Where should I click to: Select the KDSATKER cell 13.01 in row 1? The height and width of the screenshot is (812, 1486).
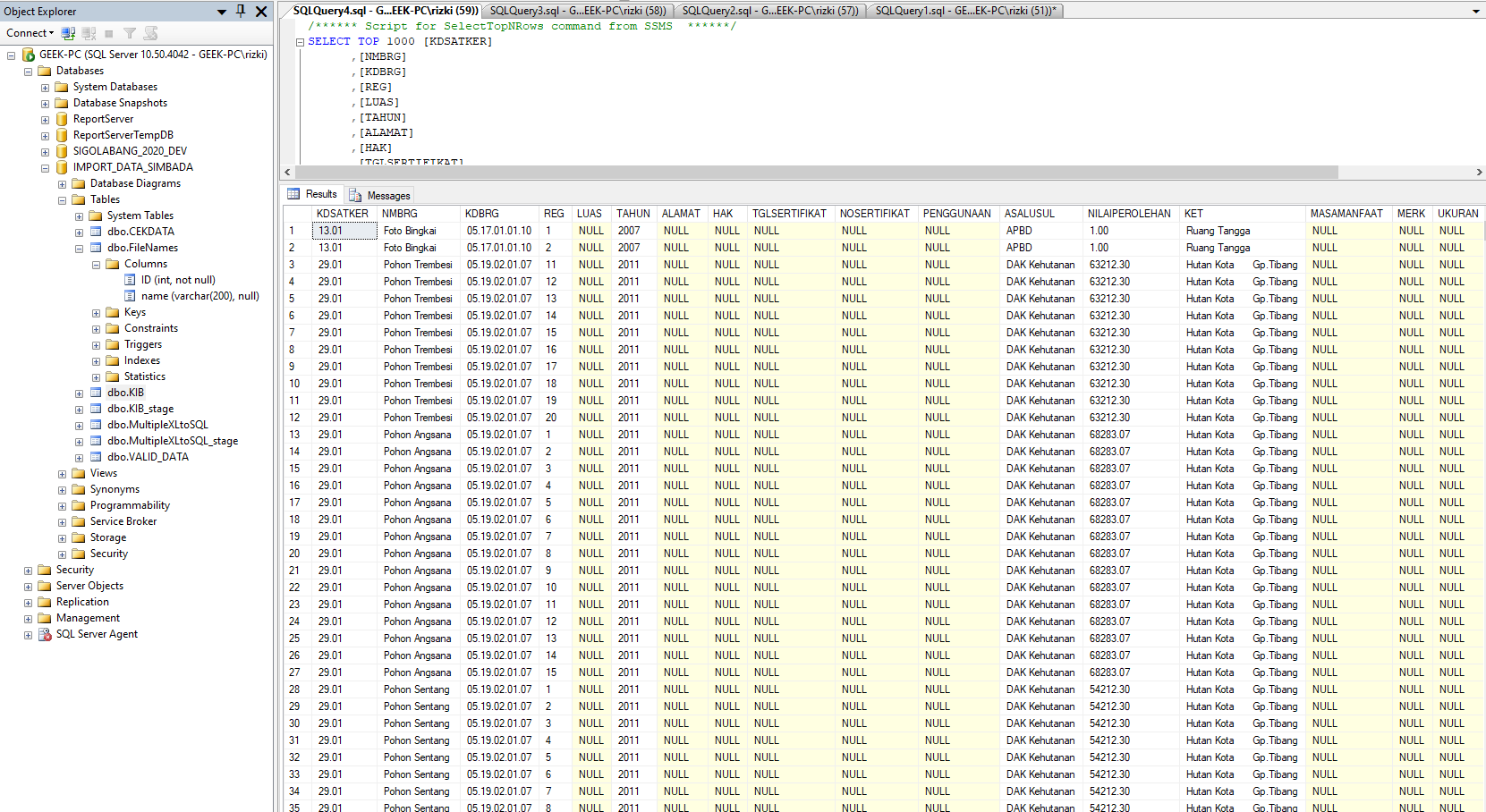(x=345, y=231)
